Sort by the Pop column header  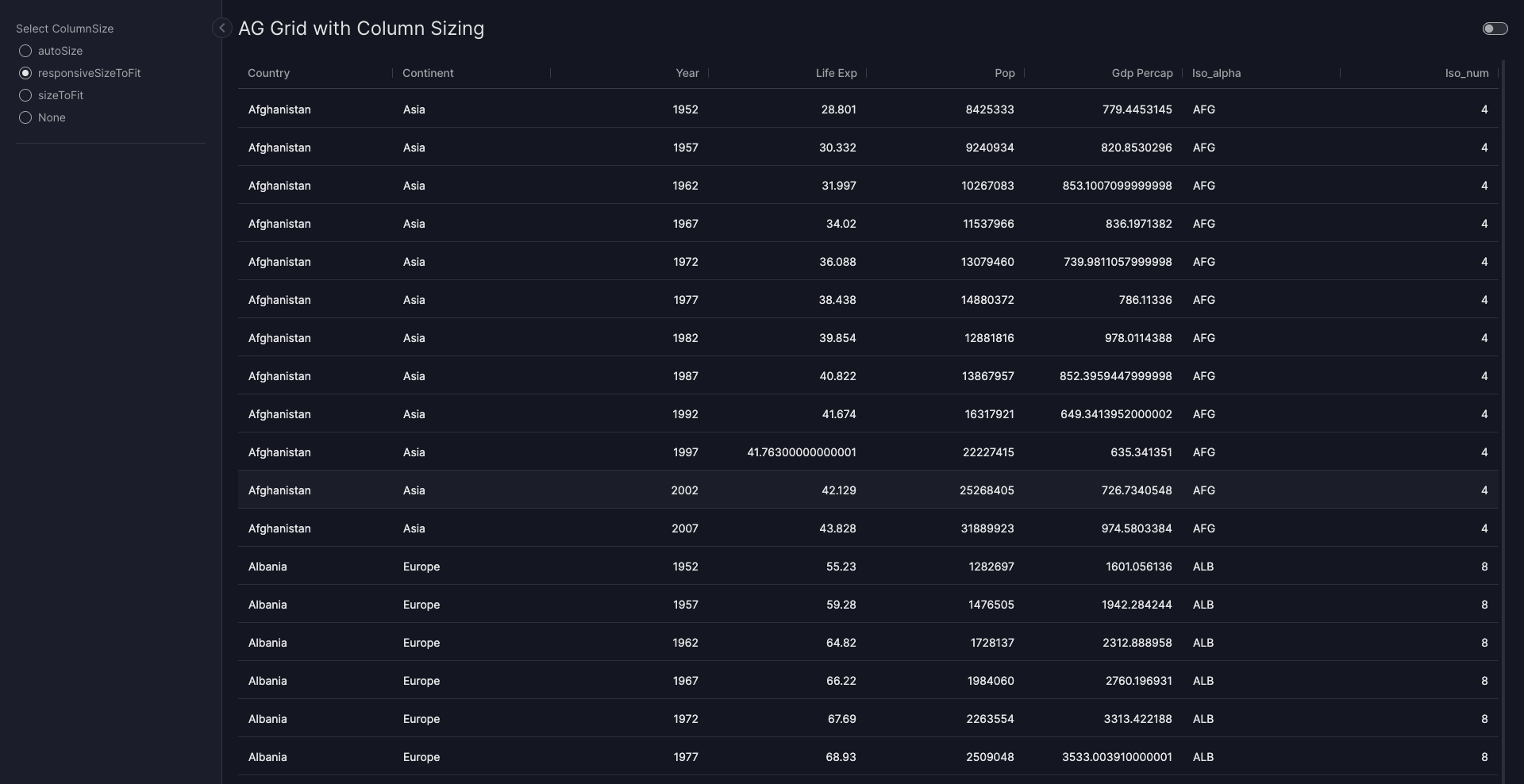[x=1004, y=73]
